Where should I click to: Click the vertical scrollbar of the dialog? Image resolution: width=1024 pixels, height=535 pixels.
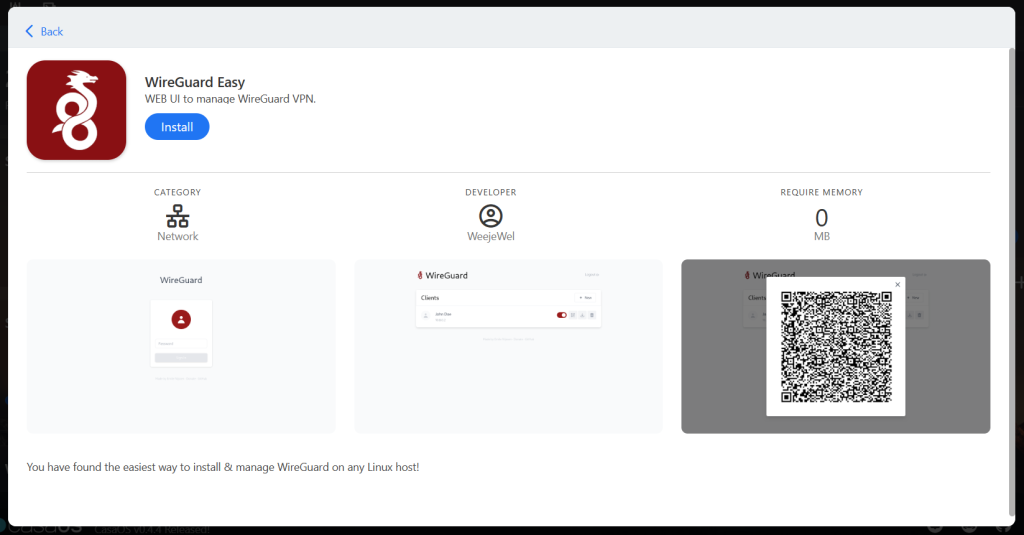tap(1012, 281)
